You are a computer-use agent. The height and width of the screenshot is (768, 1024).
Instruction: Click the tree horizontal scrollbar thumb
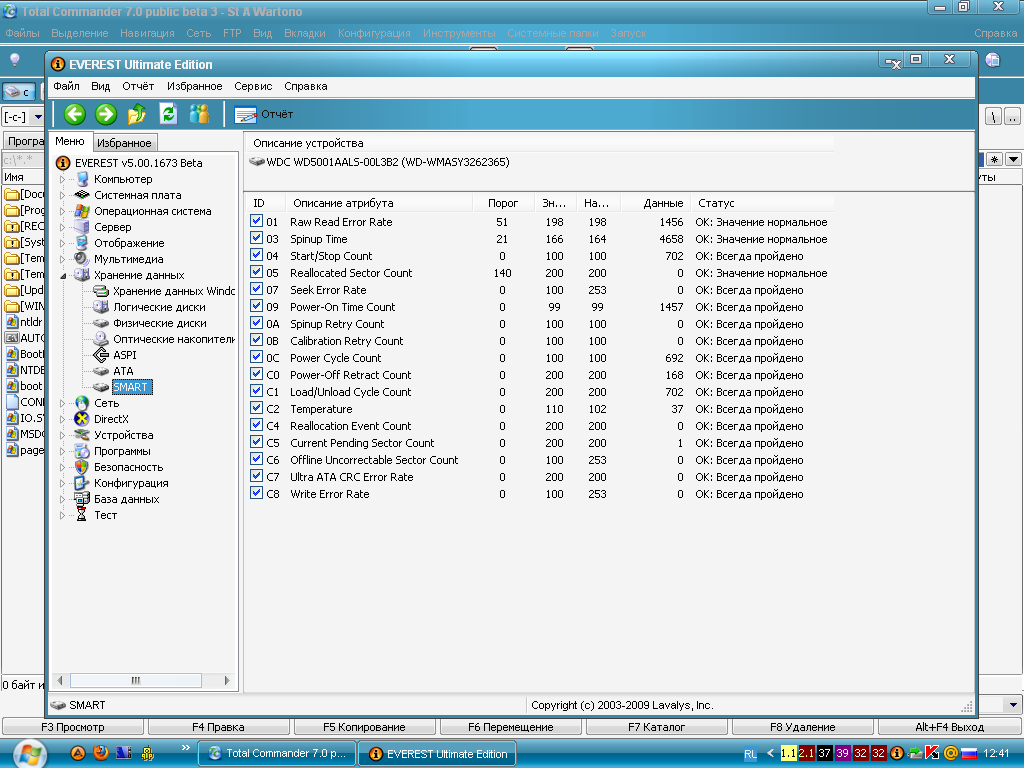click(135, 680)
